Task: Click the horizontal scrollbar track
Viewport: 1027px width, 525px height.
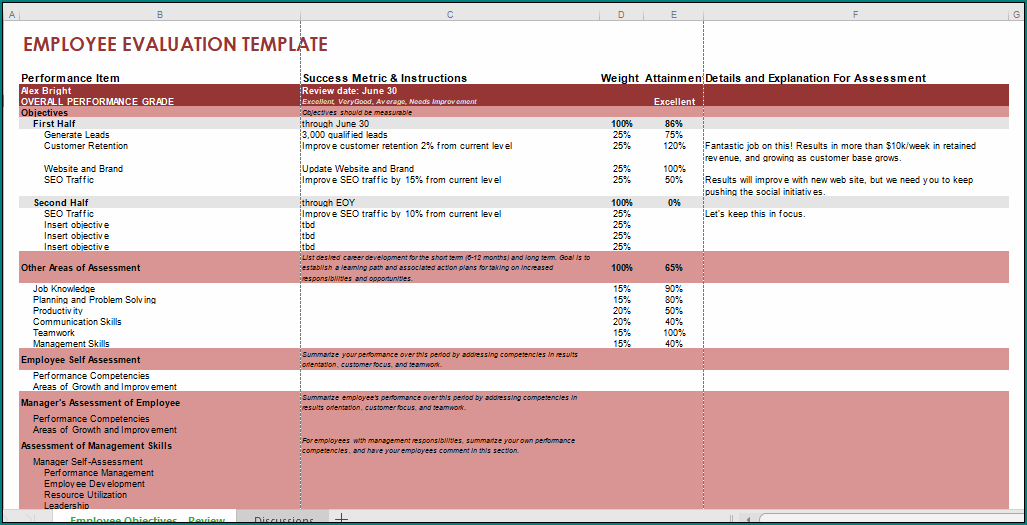Action: click(x=891, y=519)
